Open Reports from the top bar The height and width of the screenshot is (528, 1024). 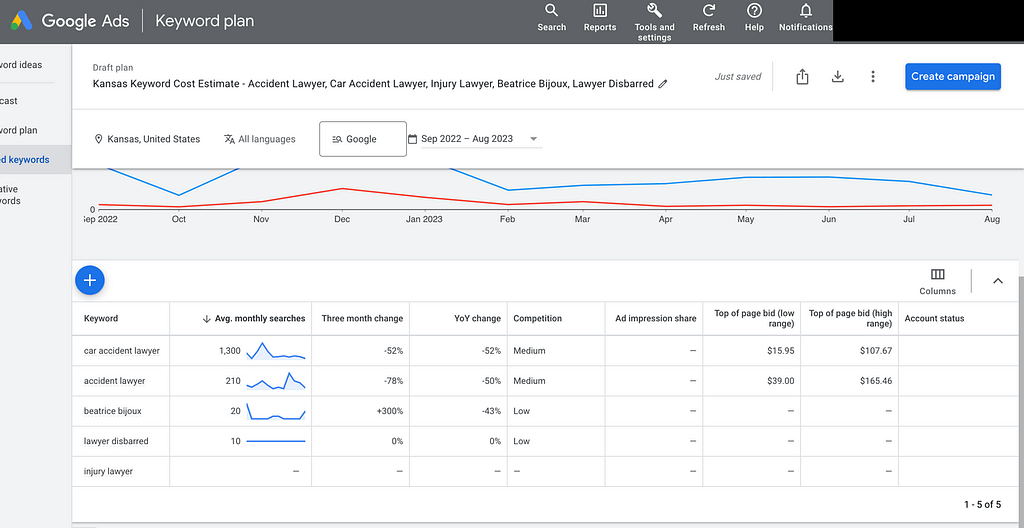(x=600, y=18)
